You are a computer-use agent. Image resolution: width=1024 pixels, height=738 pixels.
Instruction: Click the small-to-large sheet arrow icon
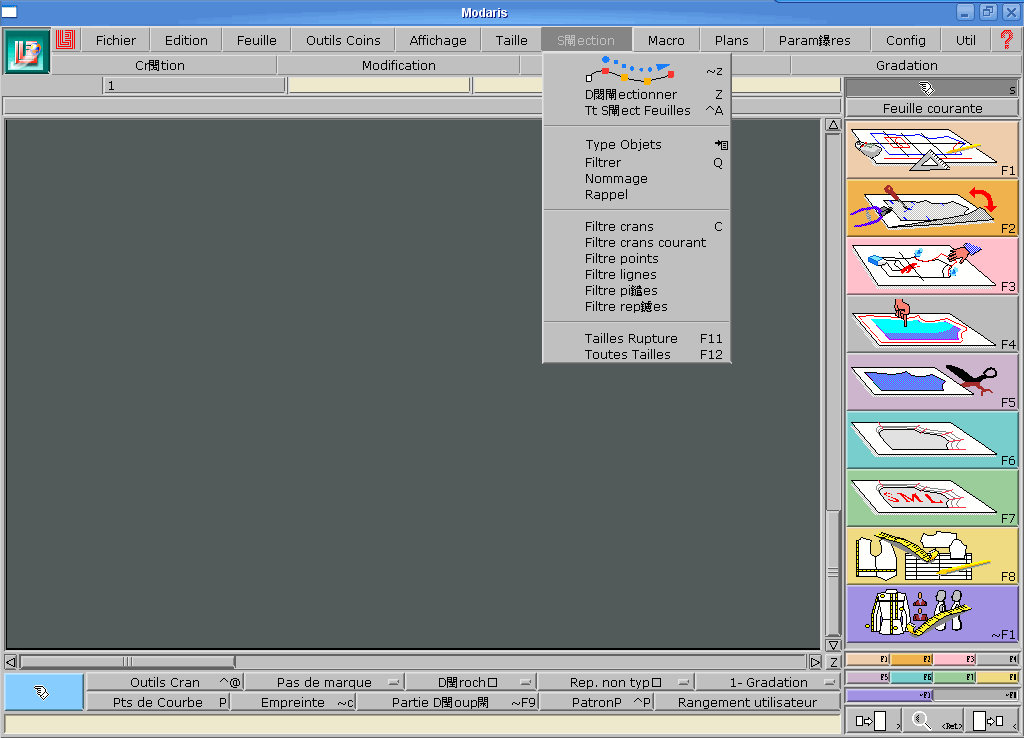[873, 721]
